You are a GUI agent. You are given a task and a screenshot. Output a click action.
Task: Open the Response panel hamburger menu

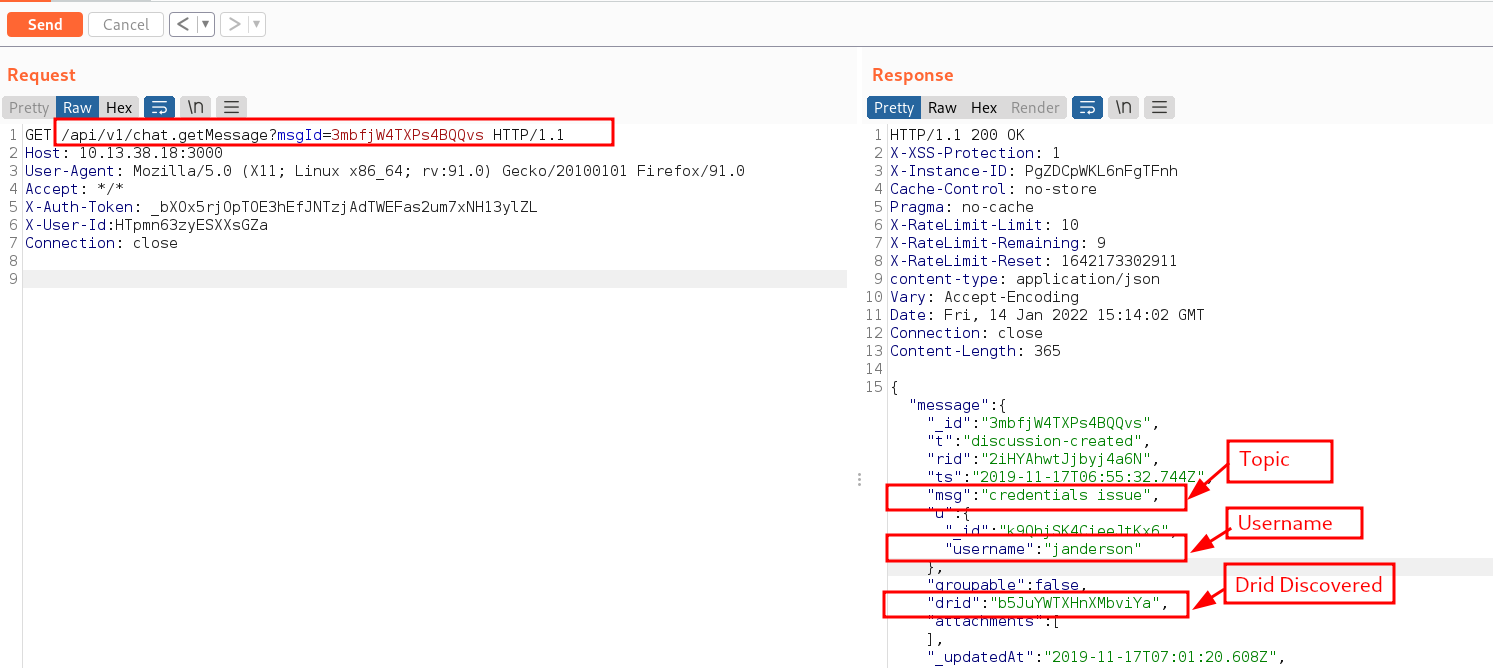1159,107
